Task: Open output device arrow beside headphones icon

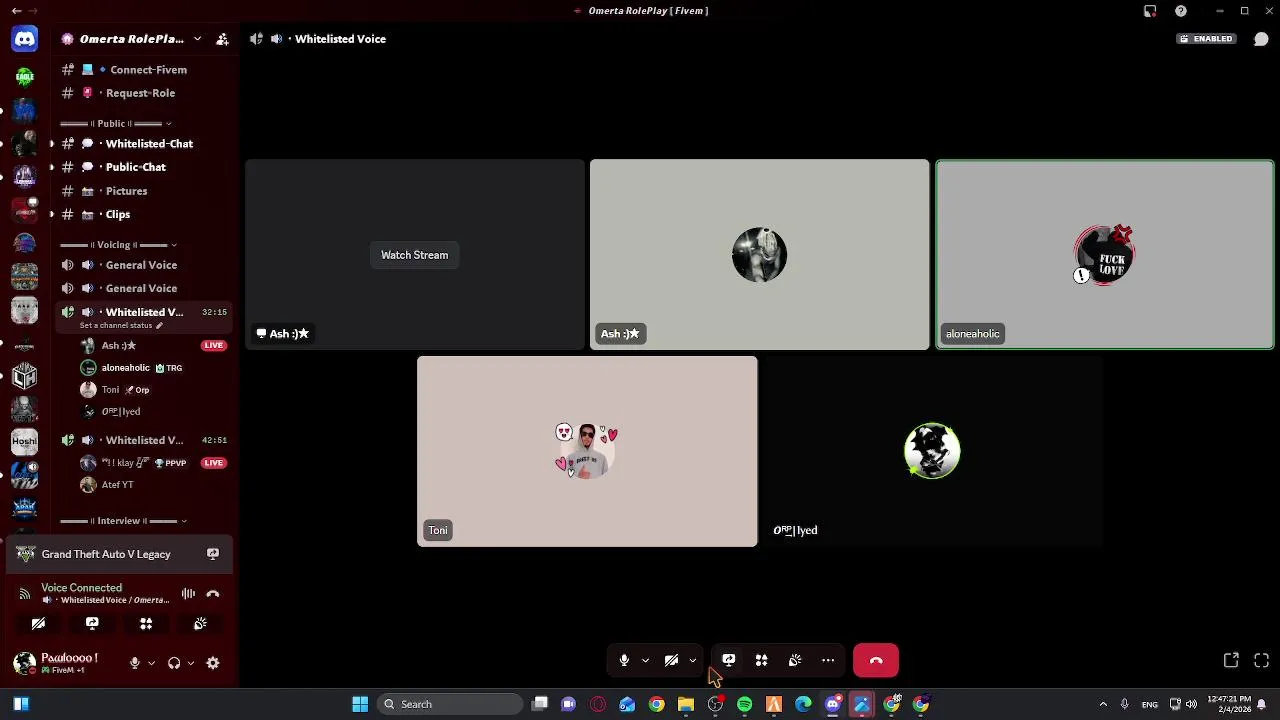Action: click(x=190, y=663)
